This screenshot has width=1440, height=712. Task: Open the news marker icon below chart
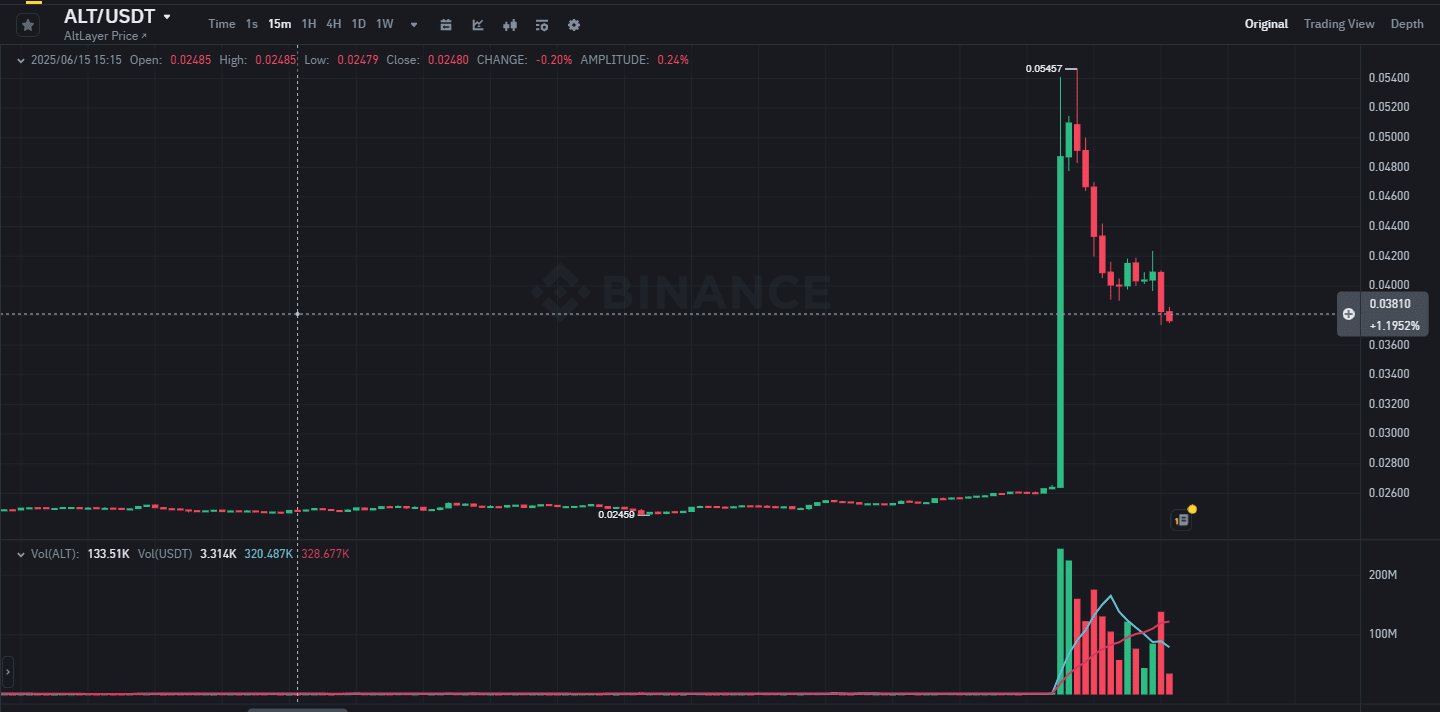(1181, 519)
